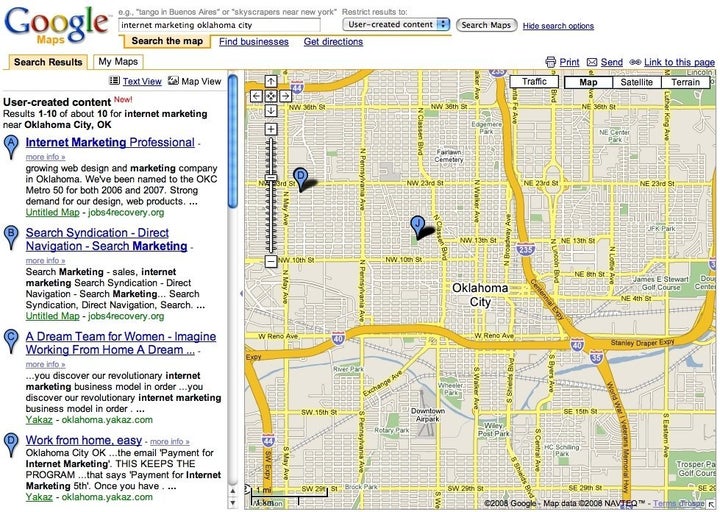The width and height of the screenshot is (720, 512).
Task: Pan the map right with the arrow
Action: [x=285, y=96]
